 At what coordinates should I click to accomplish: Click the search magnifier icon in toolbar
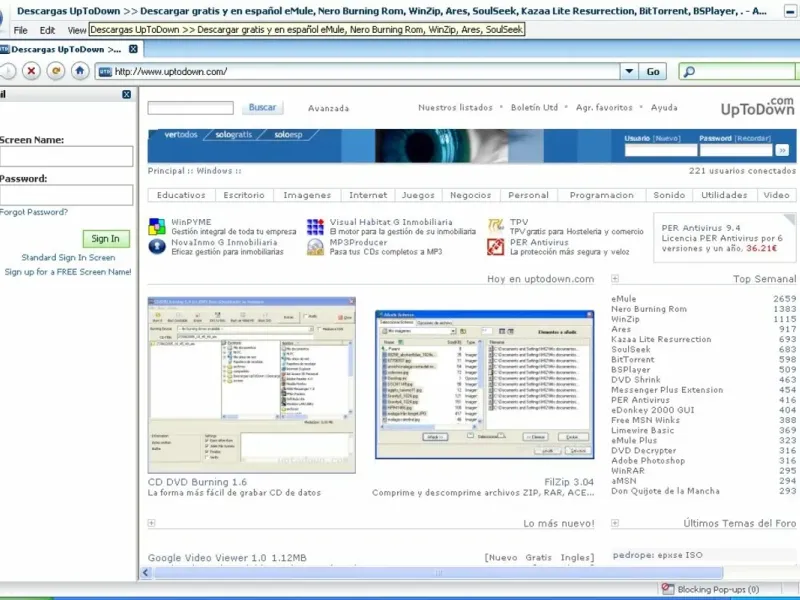coord(689,71)
